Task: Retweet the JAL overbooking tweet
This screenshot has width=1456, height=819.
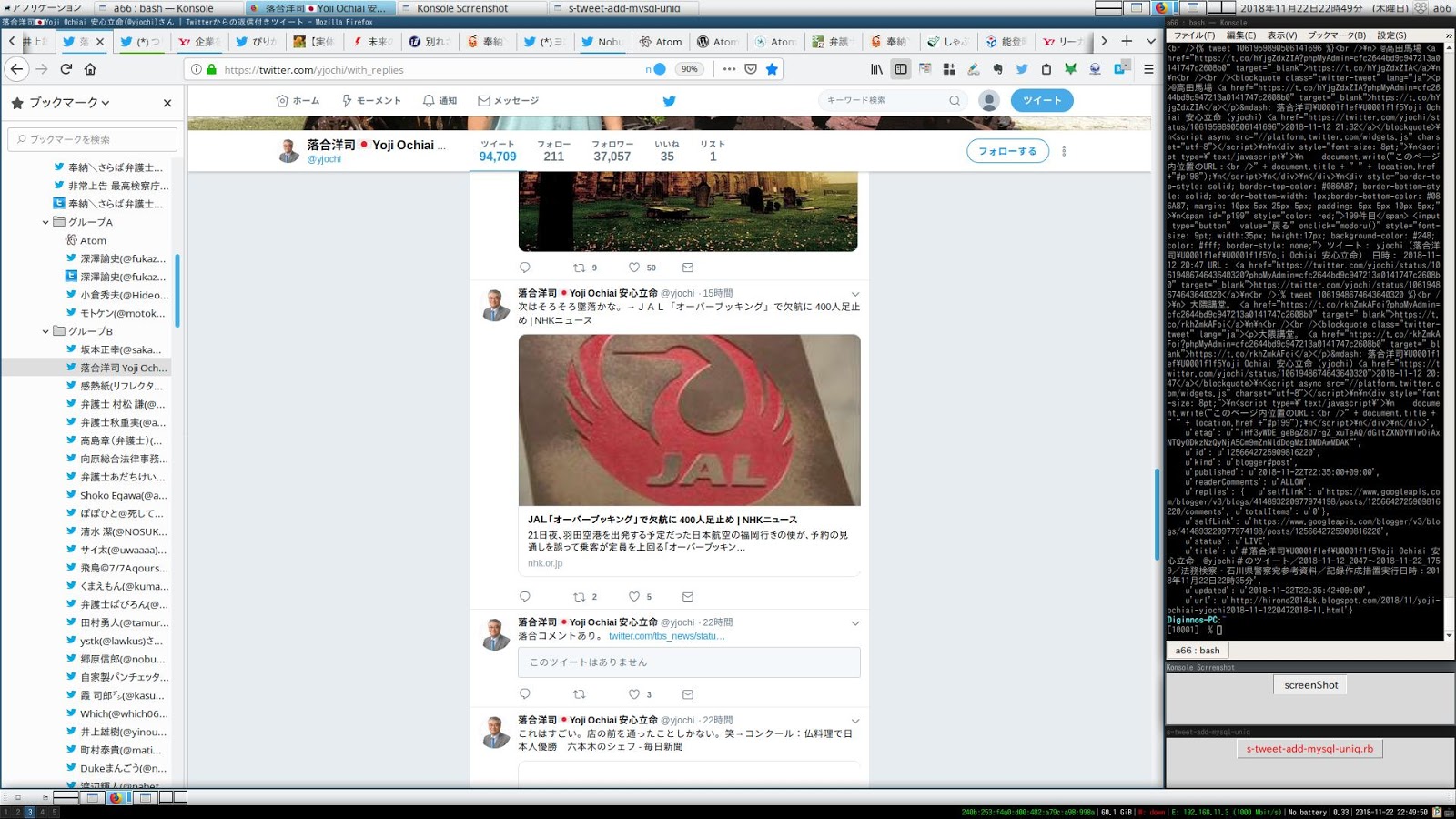Action: click(580, 597)
